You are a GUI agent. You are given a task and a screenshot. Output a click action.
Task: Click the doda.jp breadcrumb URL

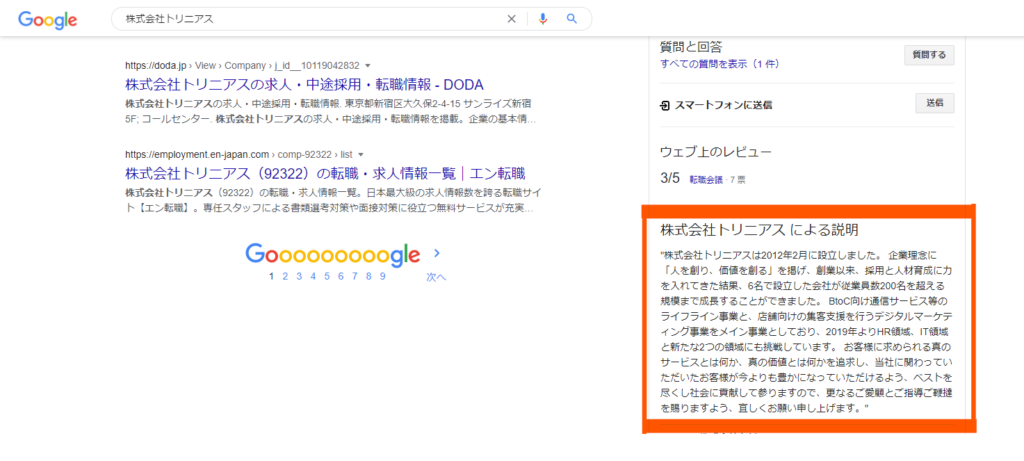click(242, 65)
